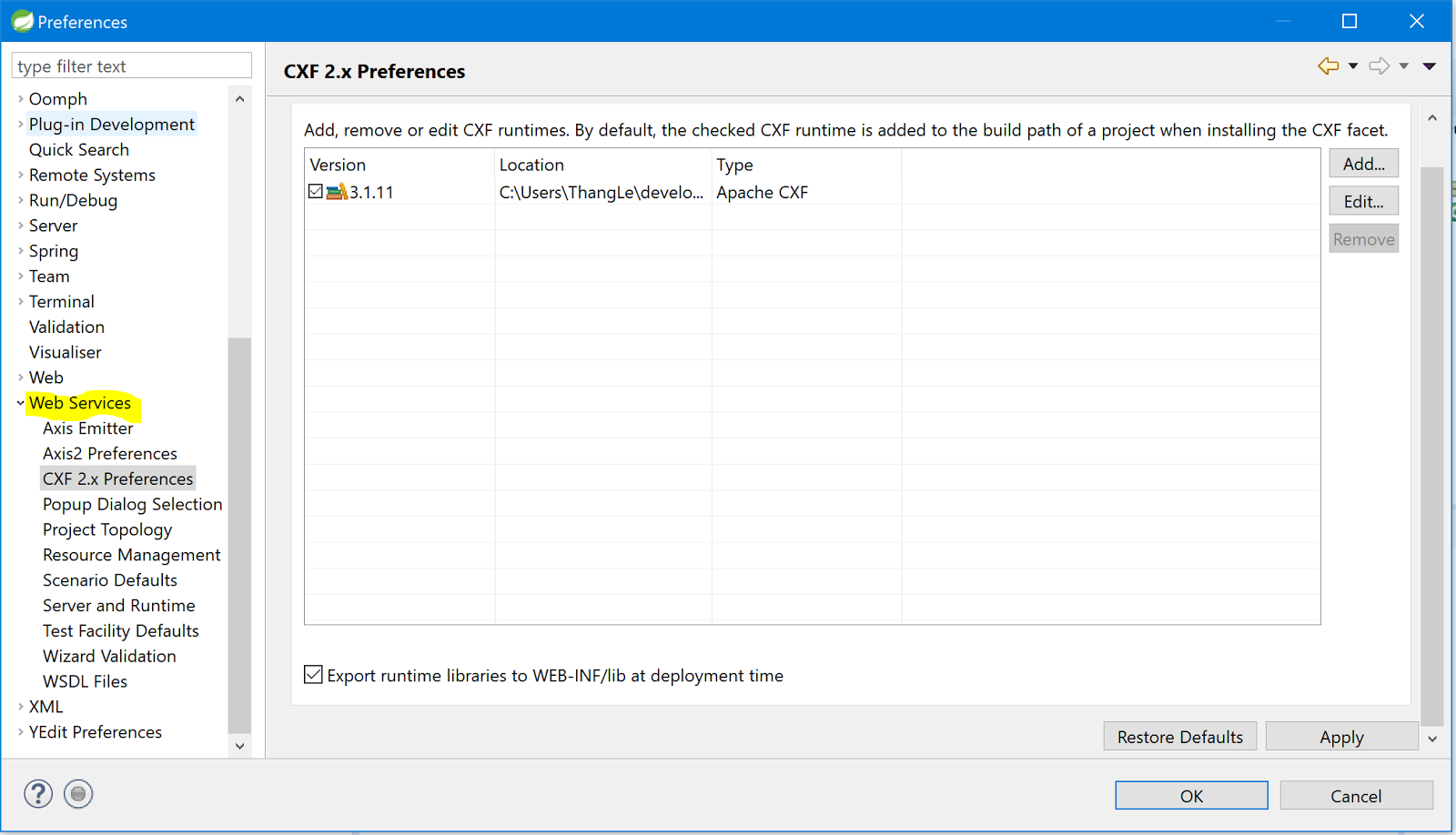Click the type filter text field

coord(130,65)
